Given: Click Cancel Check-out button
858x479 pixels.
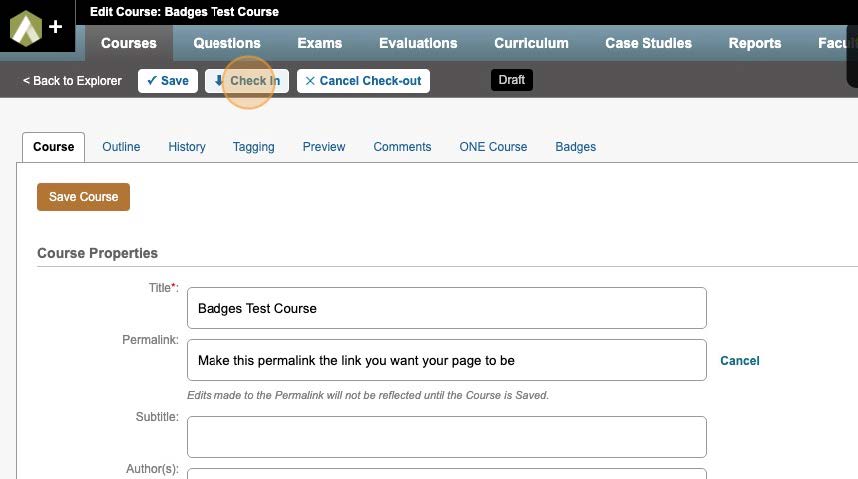Looking at the screenshot, I should (x=363, y=81).
